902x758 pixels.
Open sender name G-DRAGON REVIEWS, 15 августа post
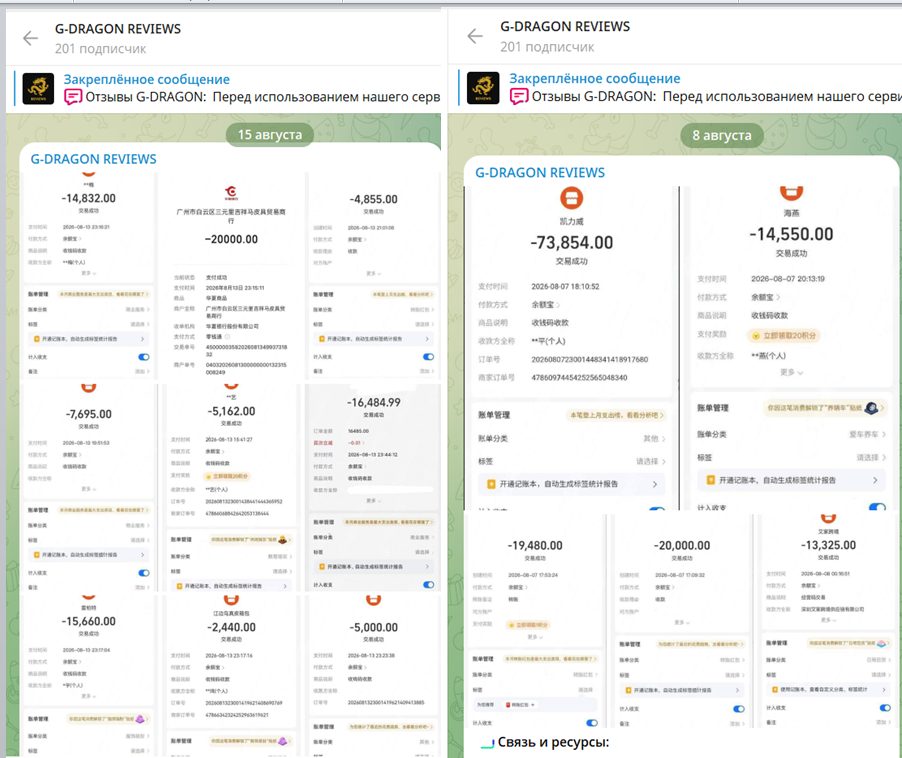tap(93, 159)
